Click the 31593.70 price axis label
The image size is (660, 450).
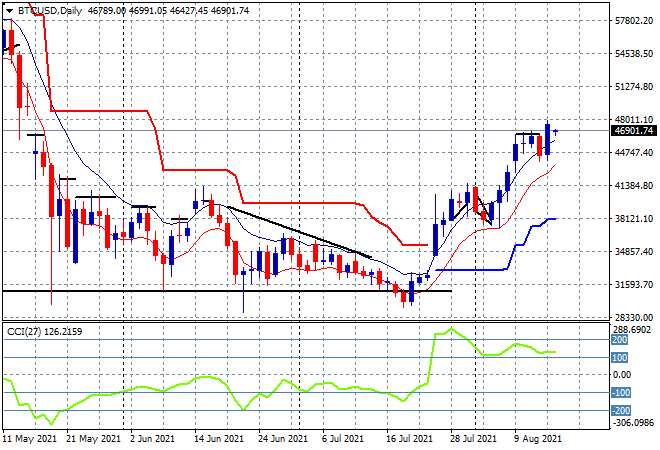pyautogui.click(x=633, y=285)
